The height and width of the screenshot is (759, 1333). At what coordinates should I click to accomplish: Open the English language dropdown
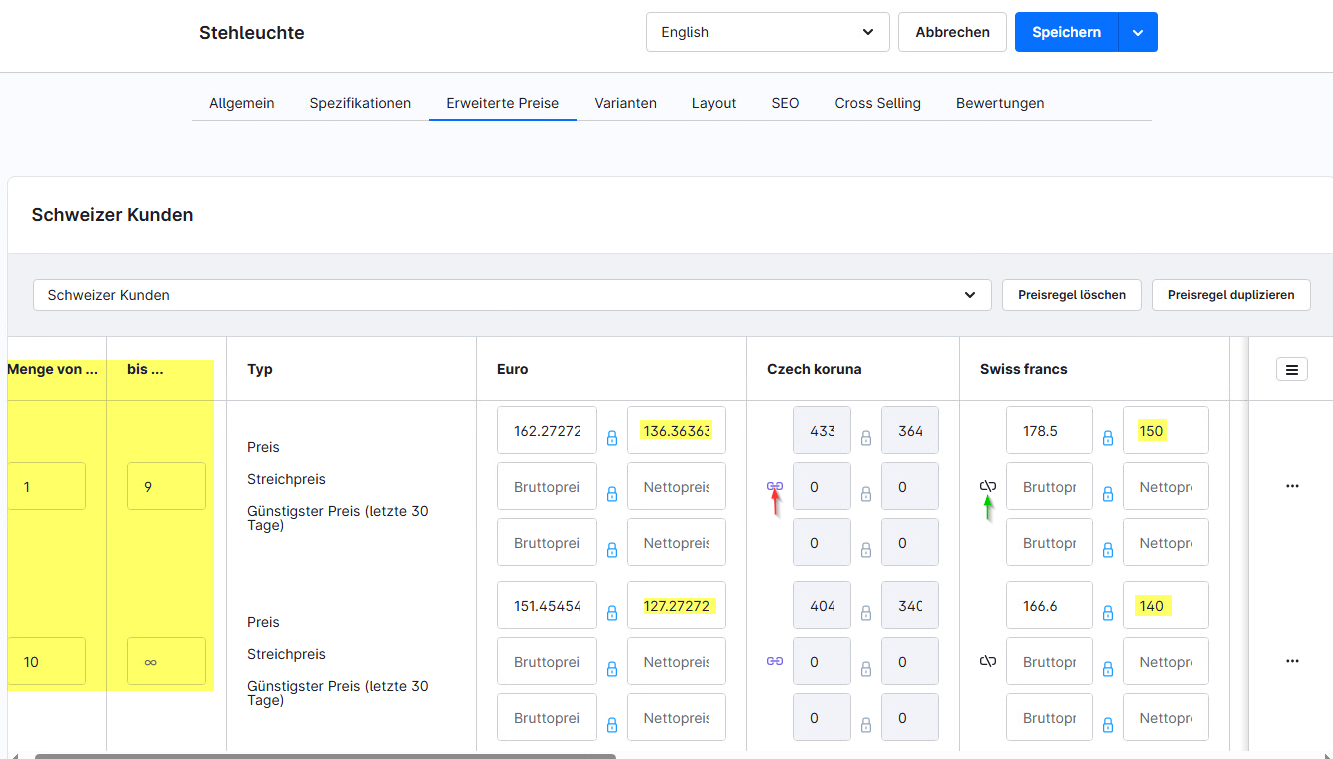click(768, 32)
